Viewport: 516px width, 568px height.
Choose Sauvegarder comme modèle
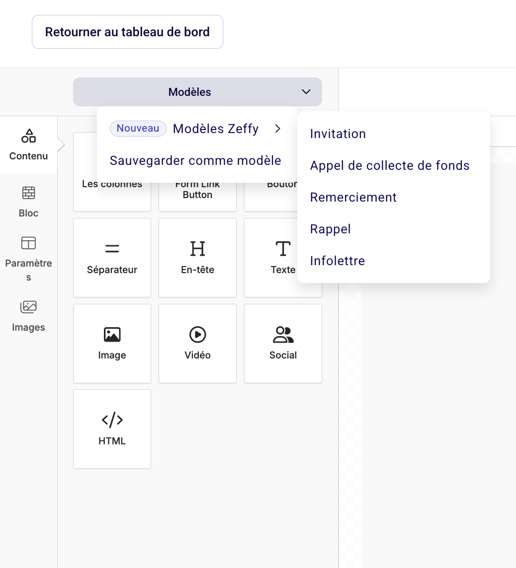tap(195, 160)
